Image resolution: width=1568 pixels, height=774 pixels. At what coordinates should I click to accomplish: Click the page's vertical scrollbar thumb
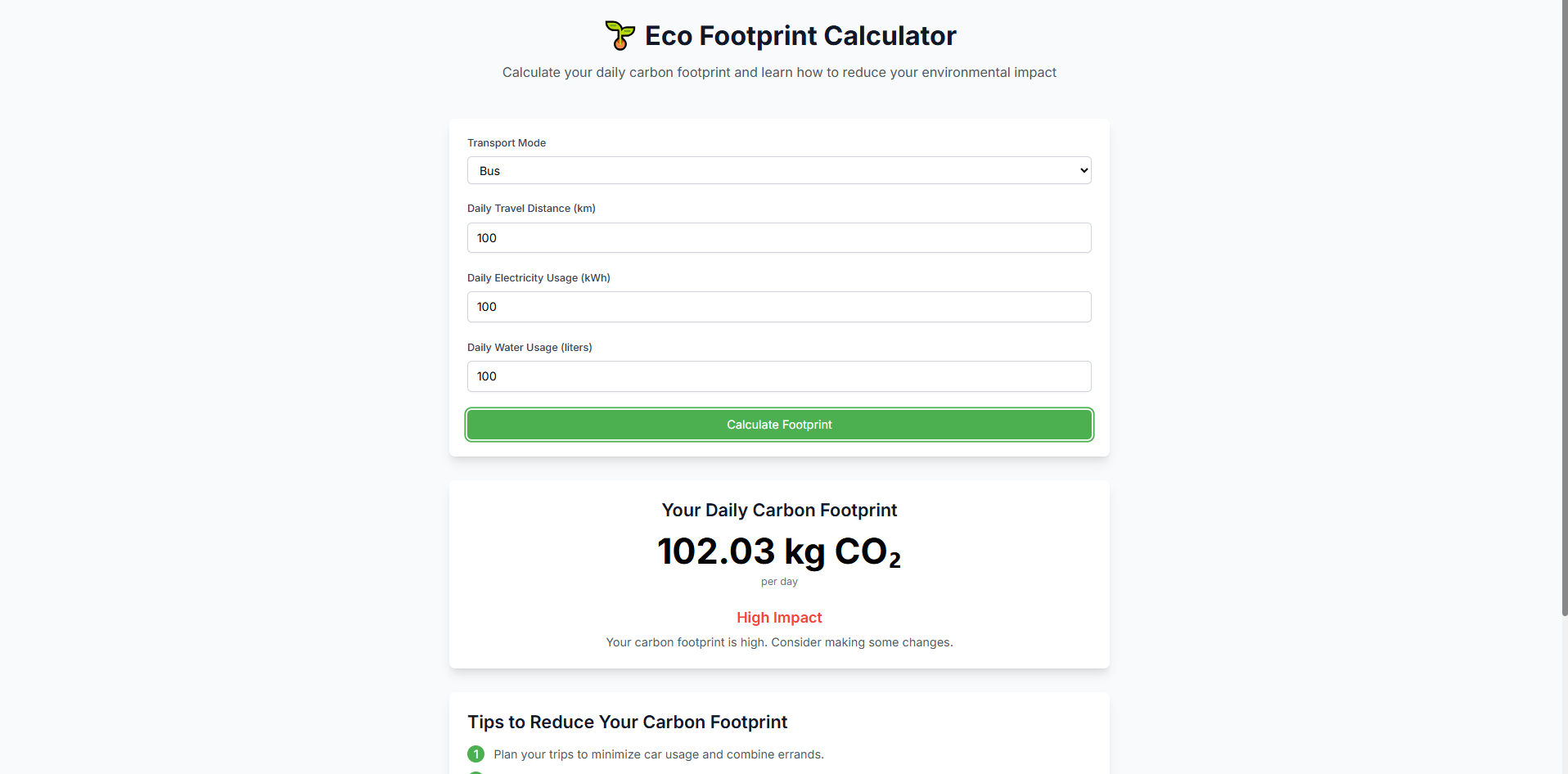point(1565,308)
